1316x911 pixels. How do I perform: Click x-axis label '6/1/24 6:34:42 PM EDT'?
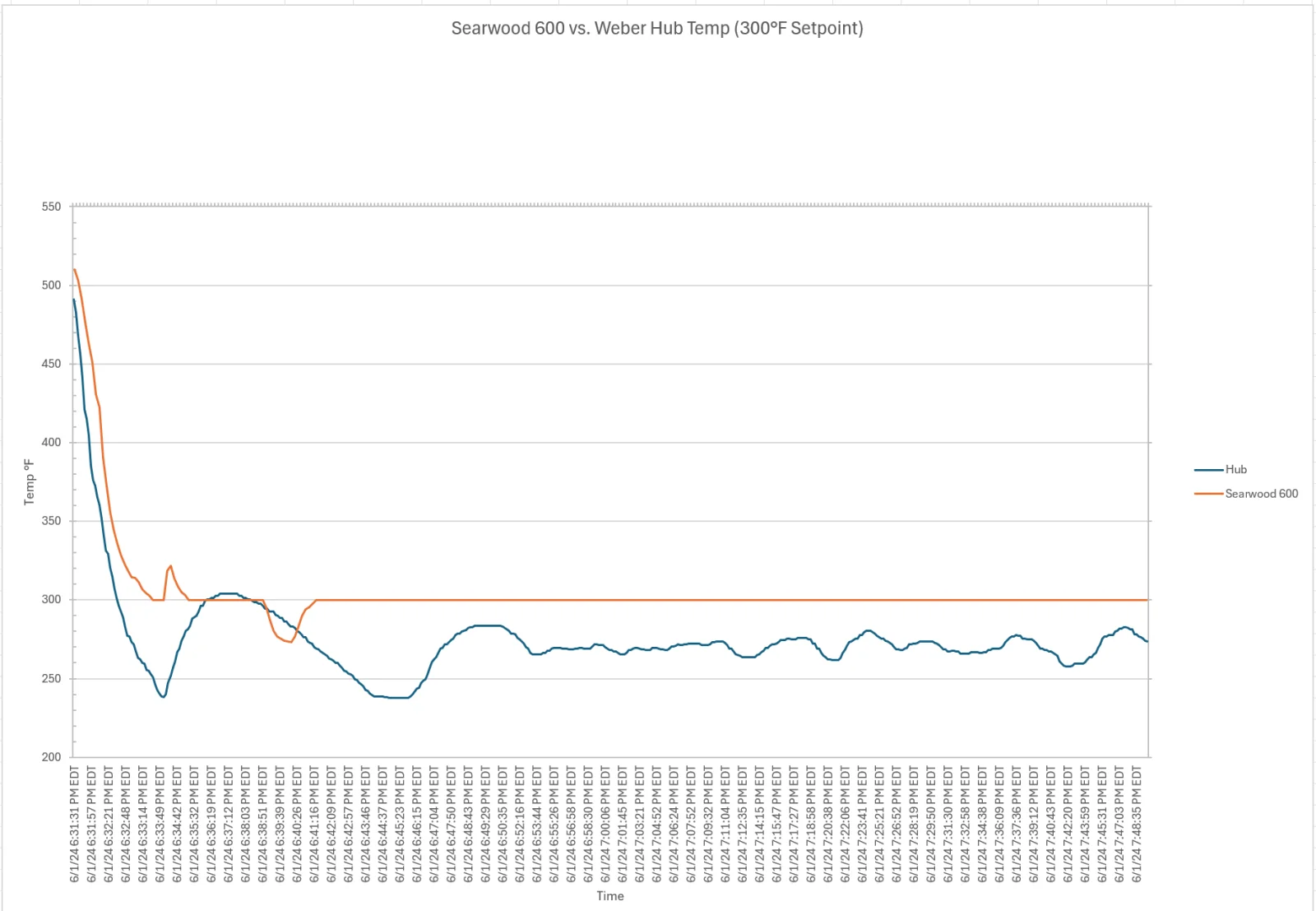(177, 825)
